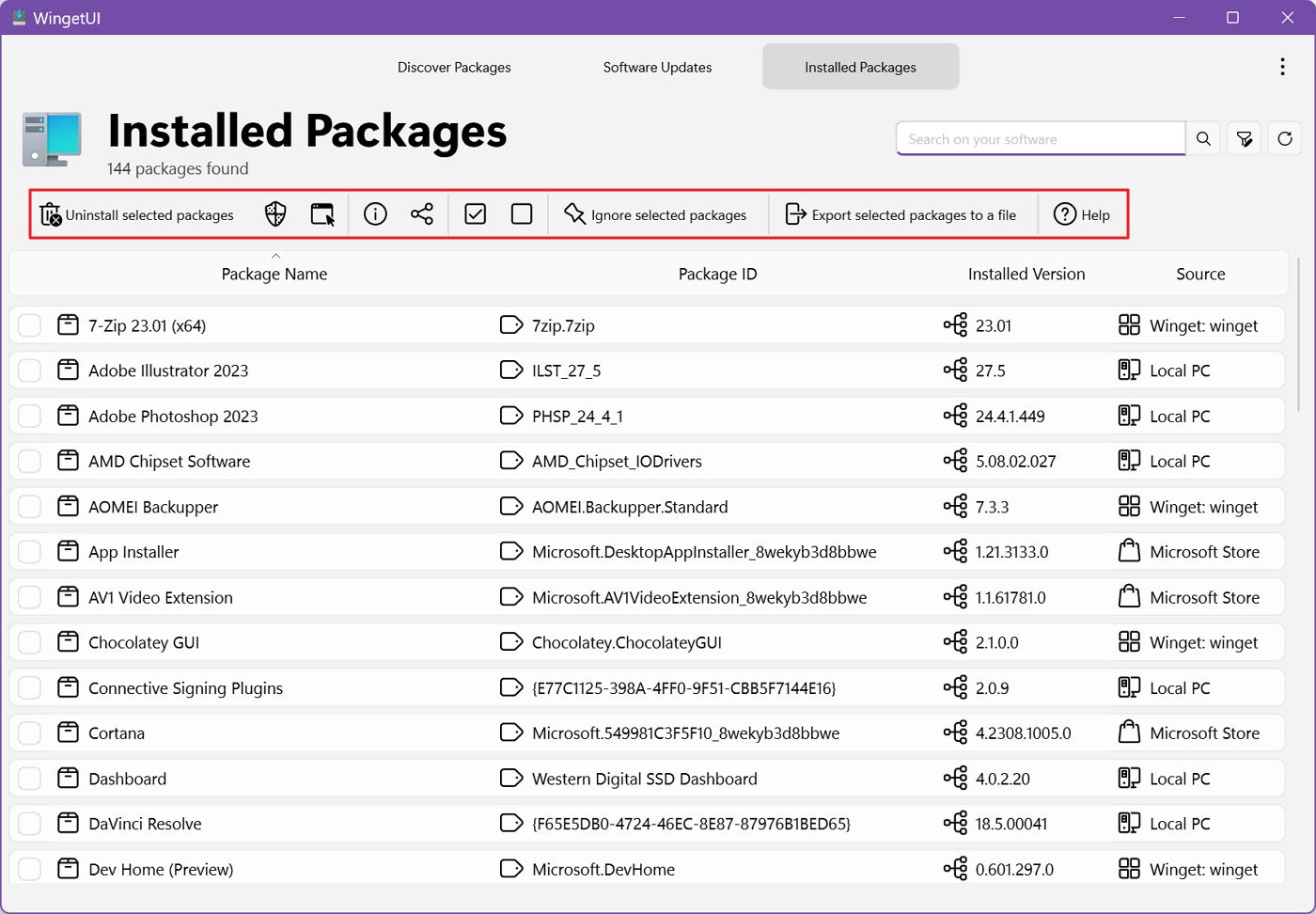Click interactive uninstall window icon

[x=322, y=214]
